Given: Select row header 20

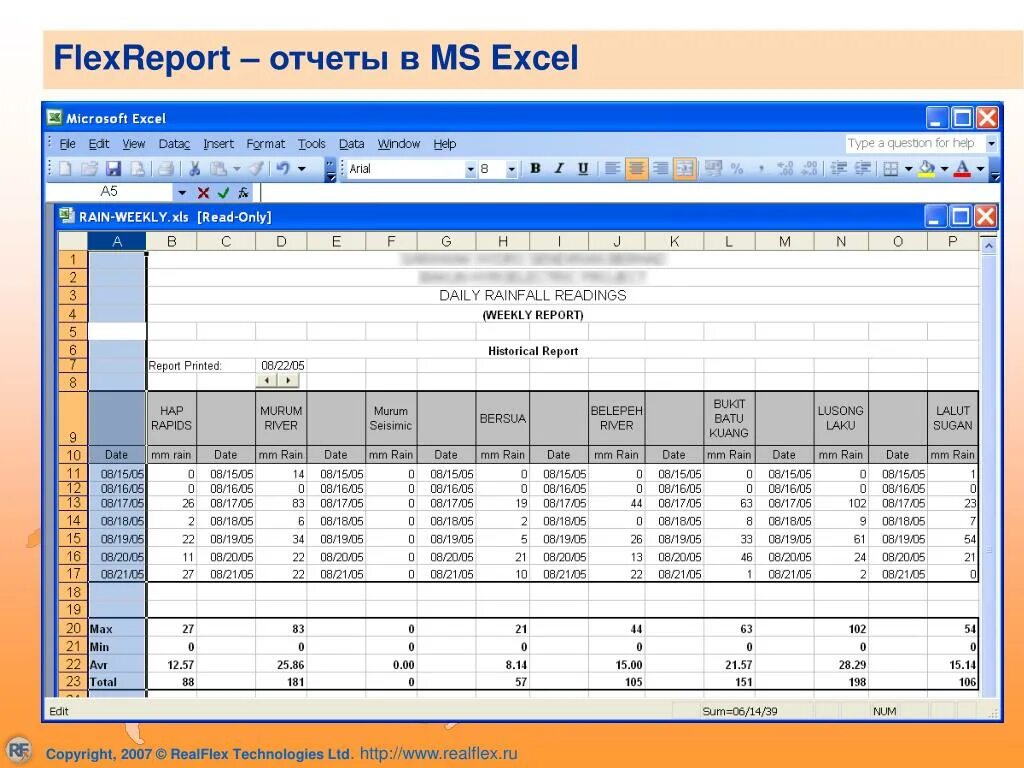Looking at the screenshot, I should 73,628.
